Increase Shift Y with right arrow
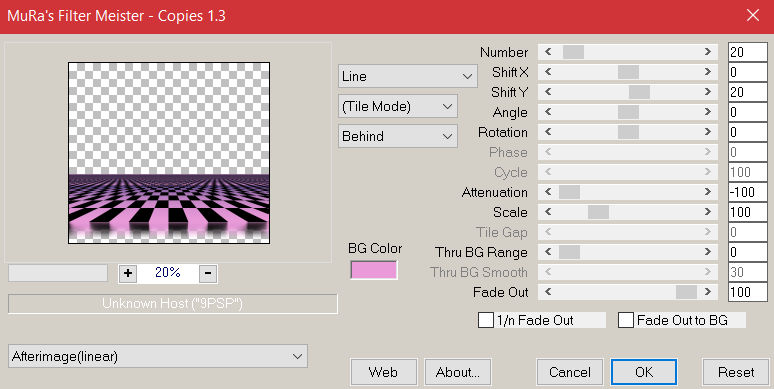Image resolution: width=774 pixels, height=389 pixels. (708, 92)
